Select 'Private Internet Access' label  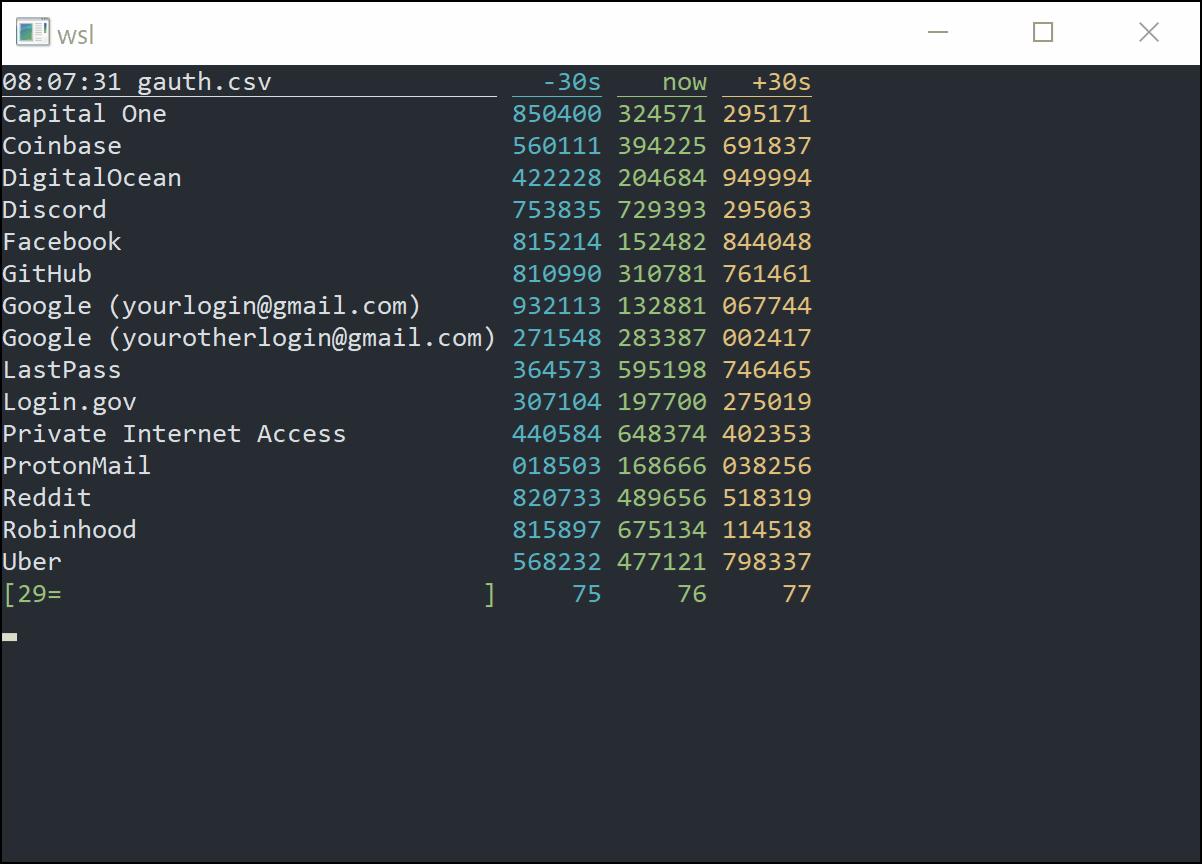175,434
